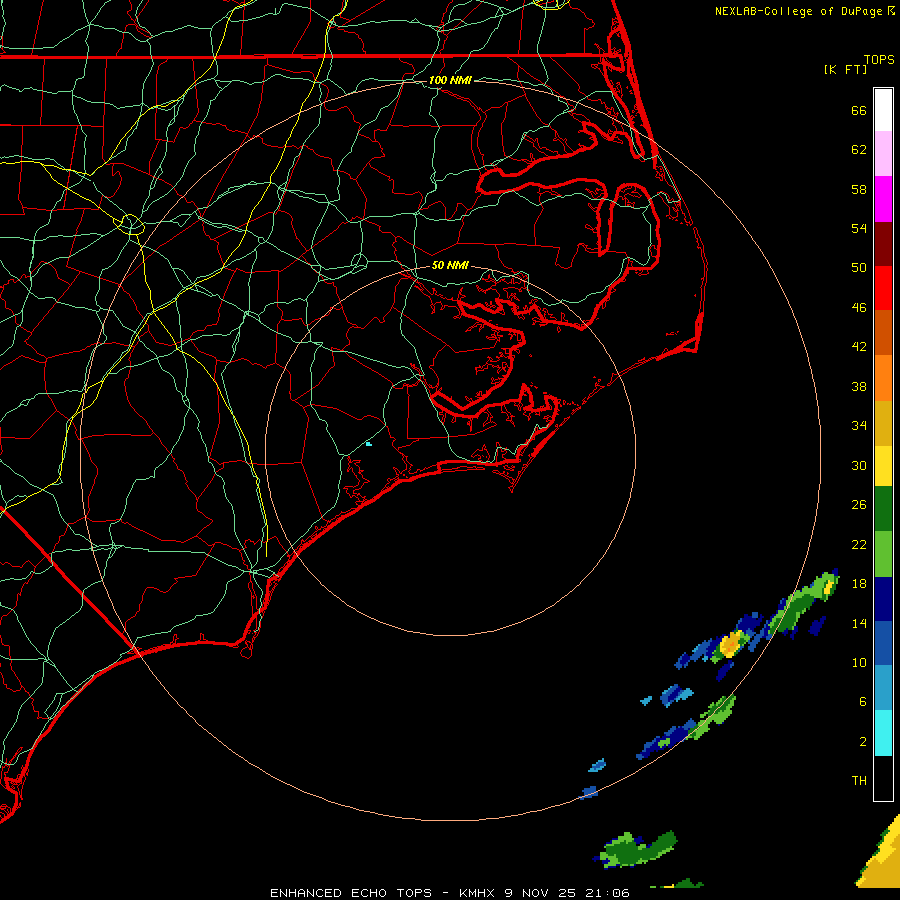Click the light pink legend swatch
The image size is (900, 900).
[883, 153]
